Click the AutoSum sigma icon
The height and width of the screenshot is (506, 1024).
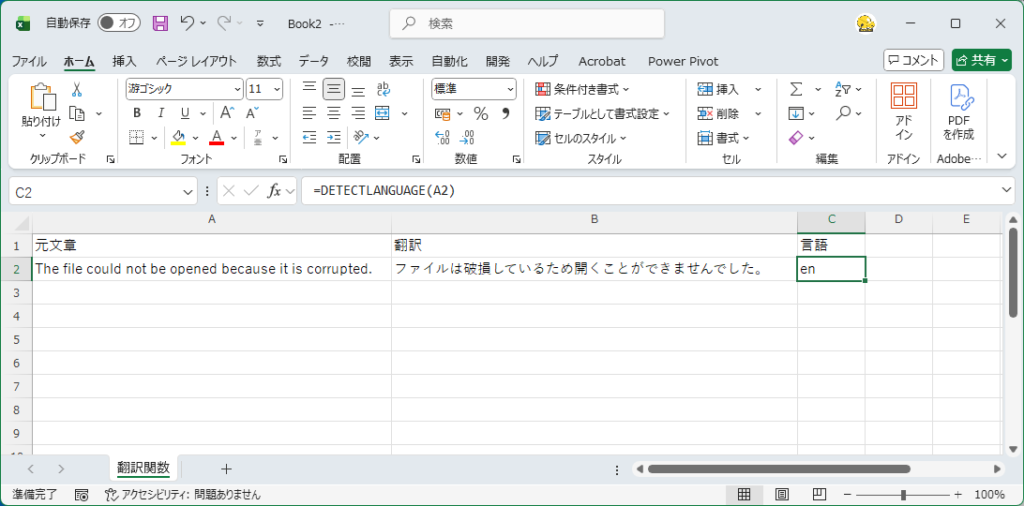pos(796,89)
